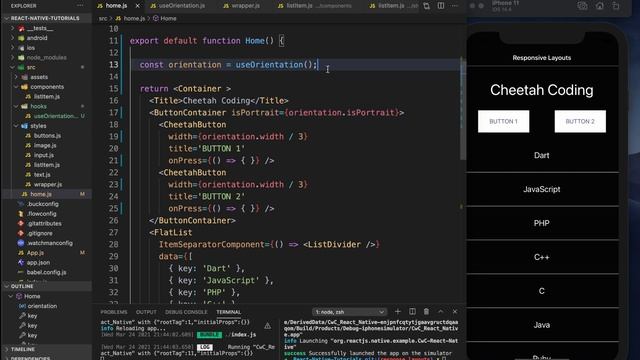The image size is (640, 360).
Task: Tap PHP list item in simulator
Action: pyautogui.click(x=542, y=223)
